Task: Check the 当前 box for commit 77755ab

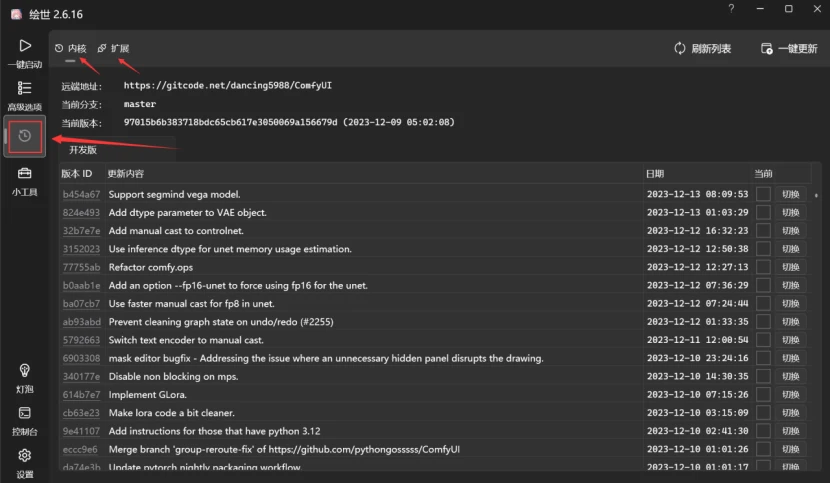Action: point(763,267)
